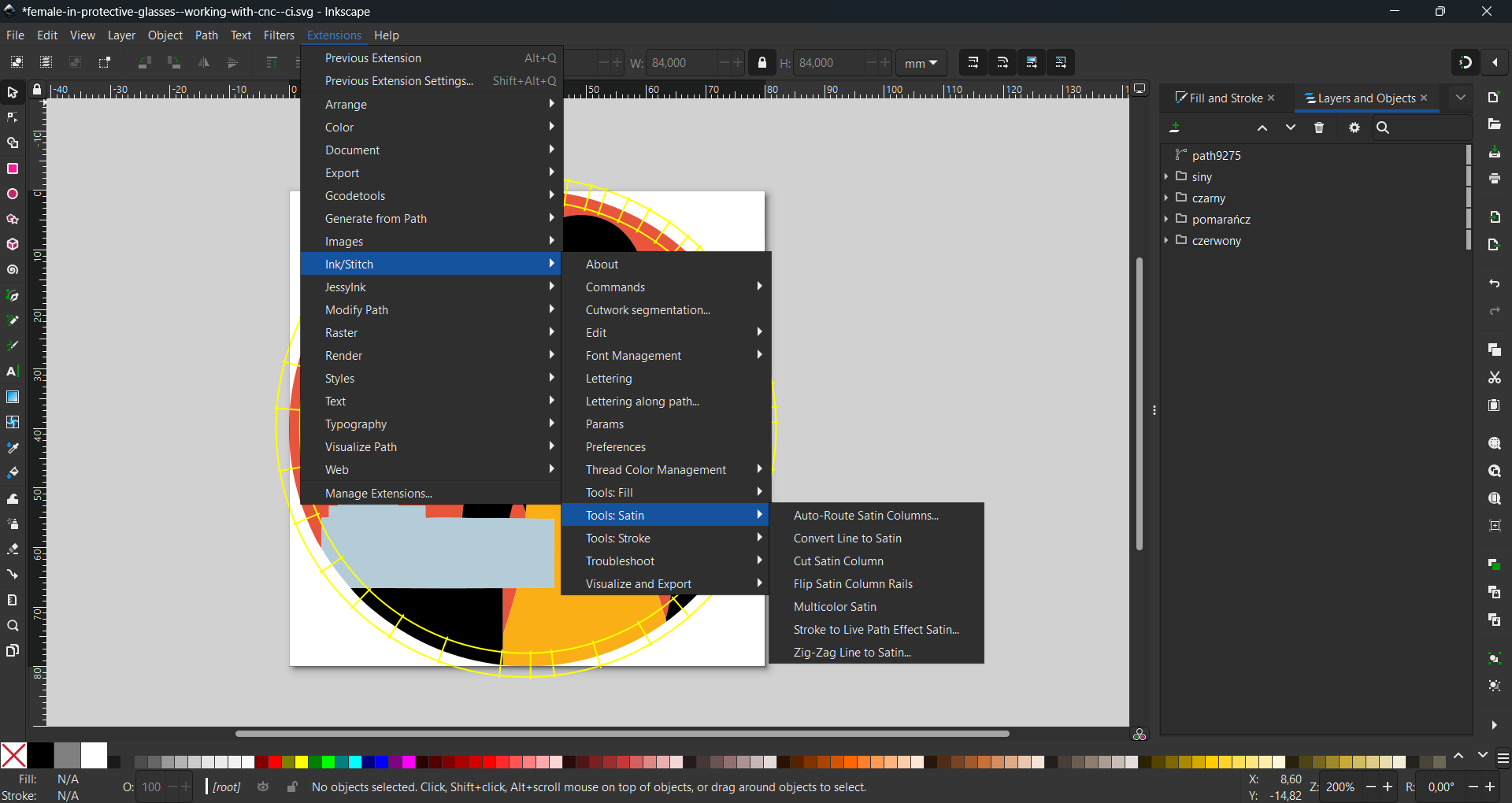Add a new layer with plus icon
This screenshot has height=803, width=1512.
(1175, 128)
